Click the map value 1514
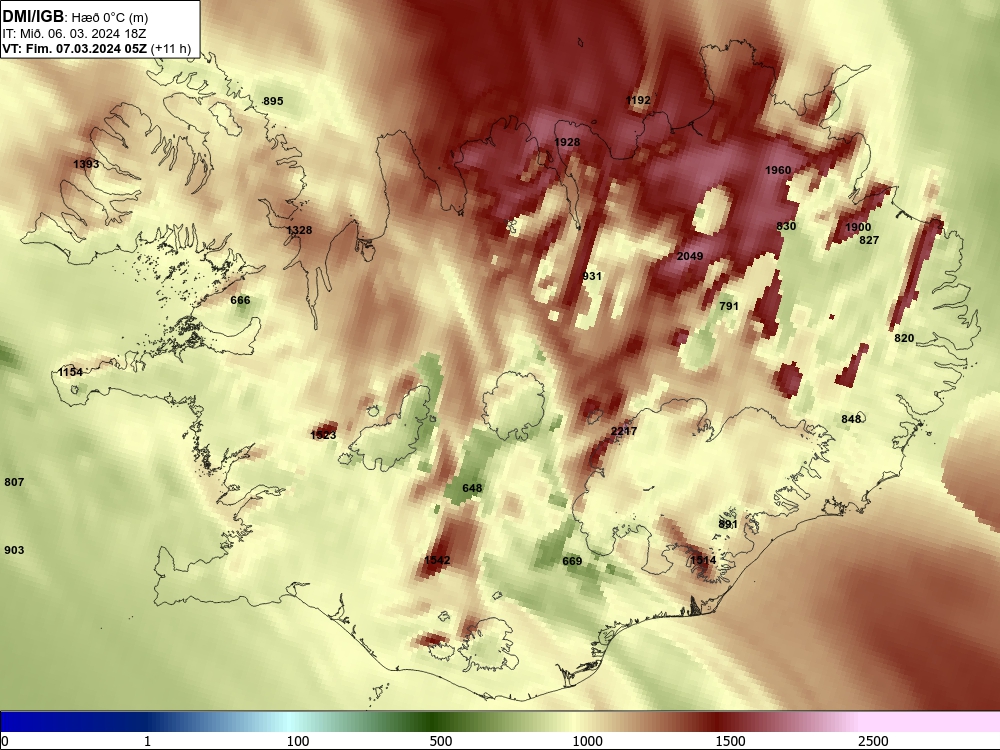This screenshot has width=1000, height=750. click(703, 560)
